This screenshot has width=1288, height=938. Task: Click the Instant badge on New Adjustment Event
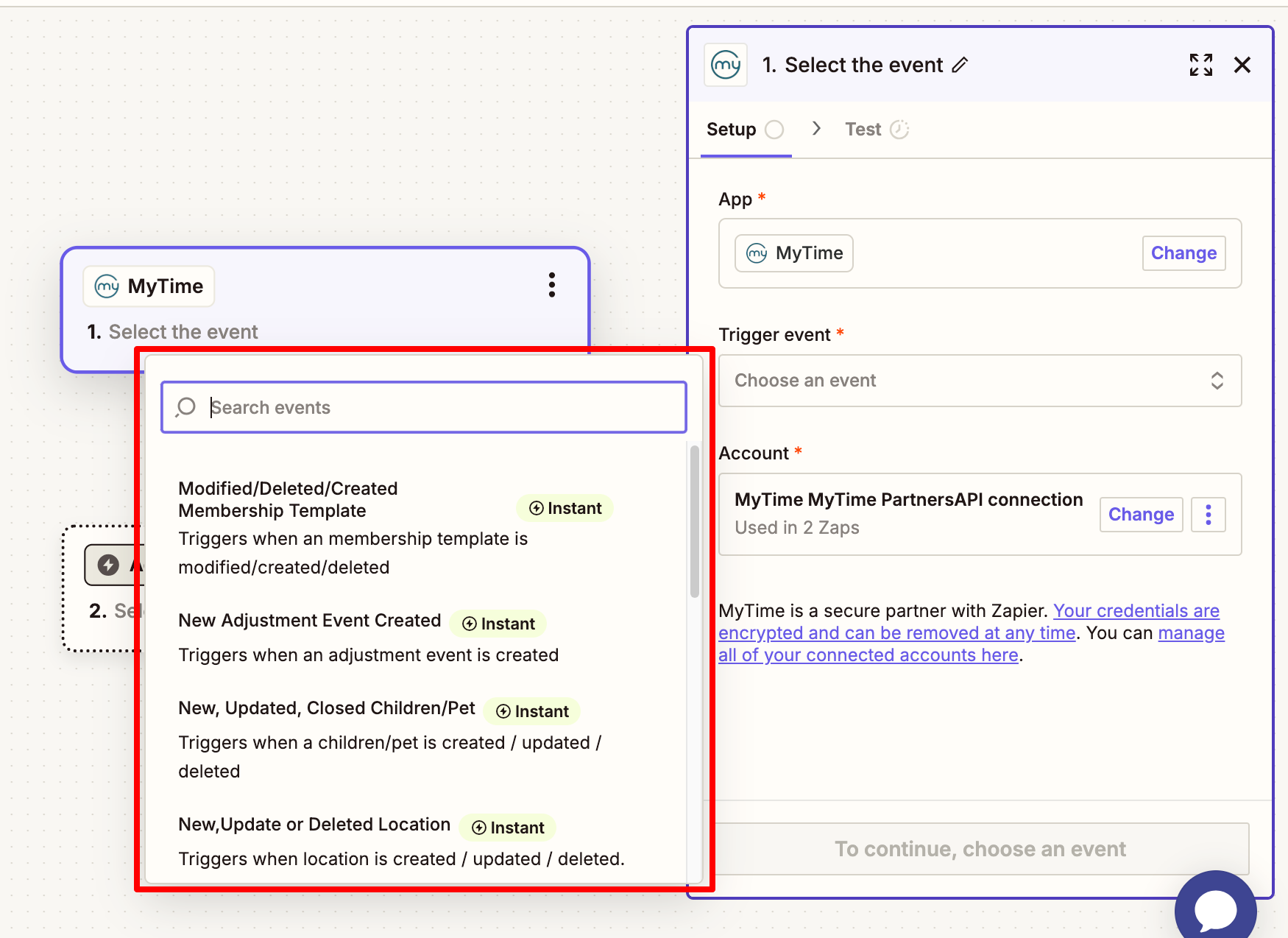point(498,624)
